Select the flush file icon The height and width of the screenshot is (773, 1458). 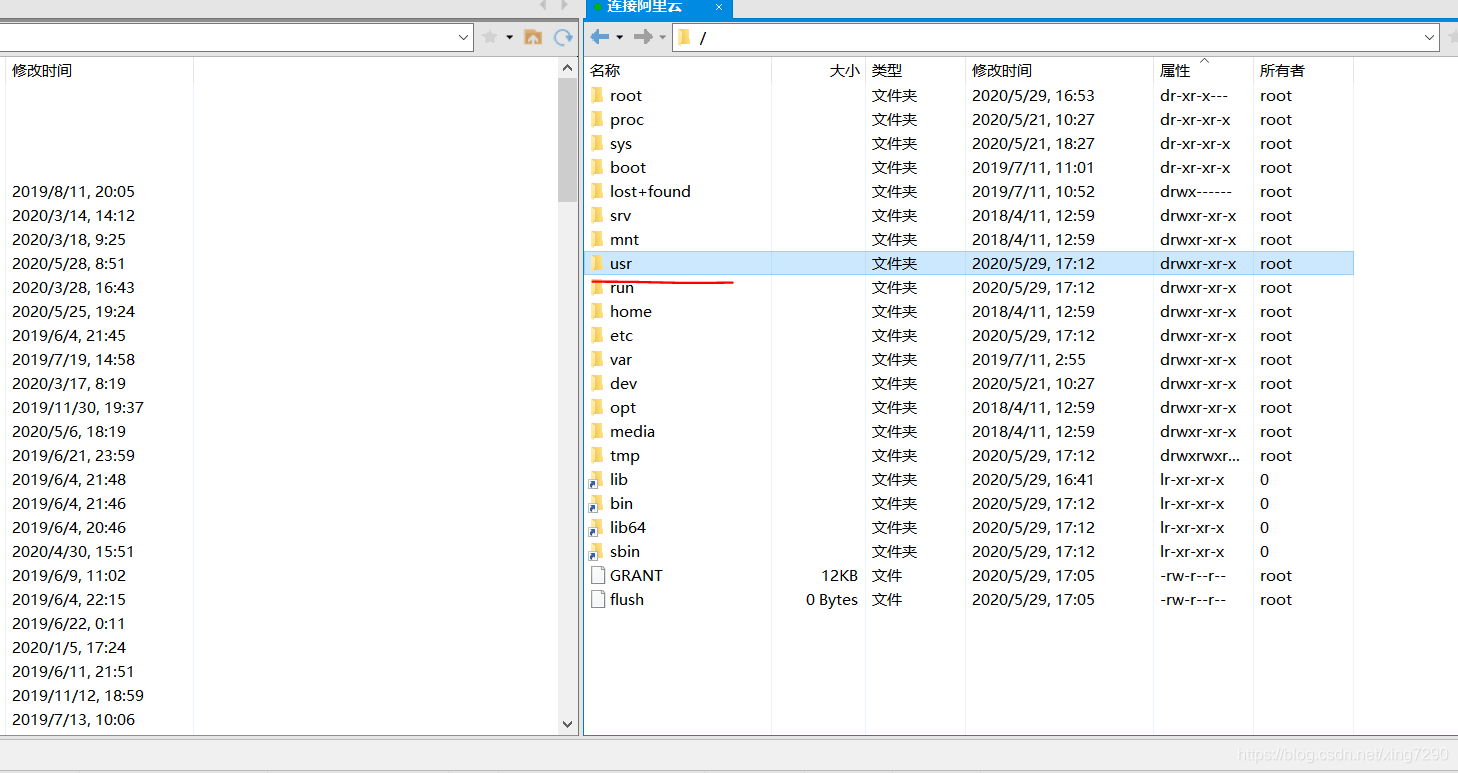pyautogui.click(x=597, y=599)
